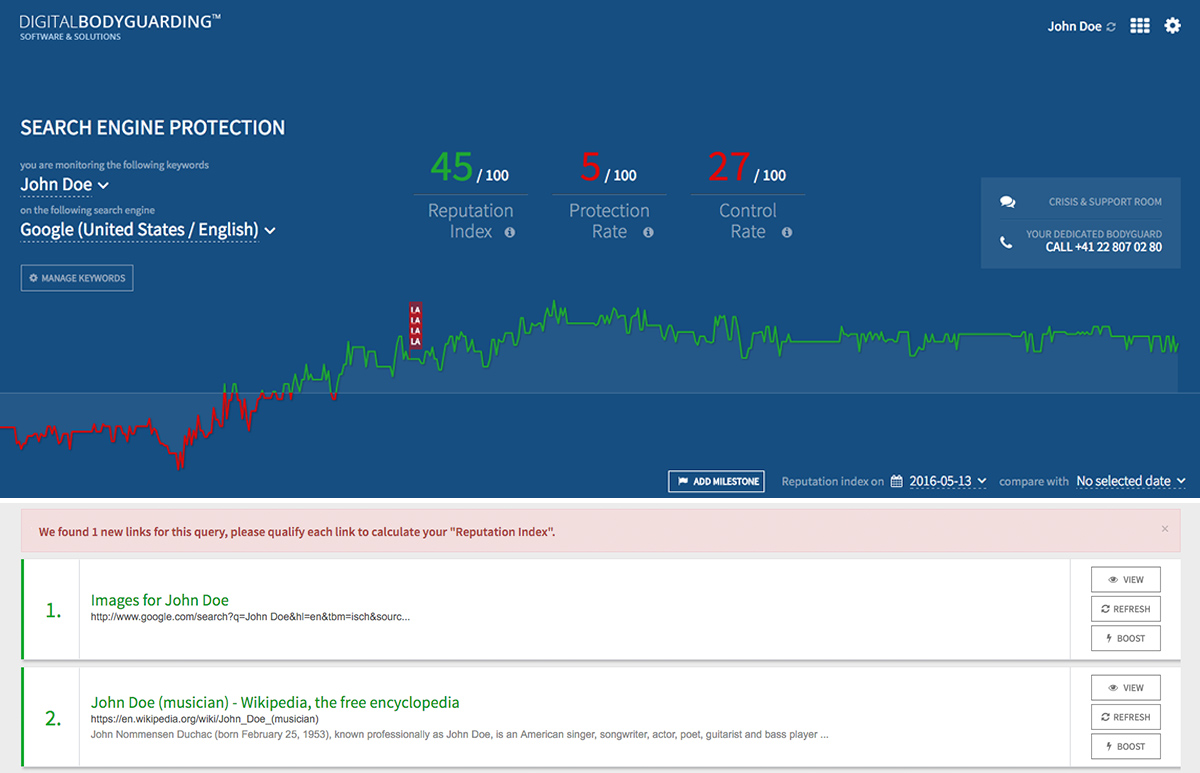Open the Crisis & Support Room
Image resolution: width=1200 pixels, height=773 pixels.
click(1105, 202)
